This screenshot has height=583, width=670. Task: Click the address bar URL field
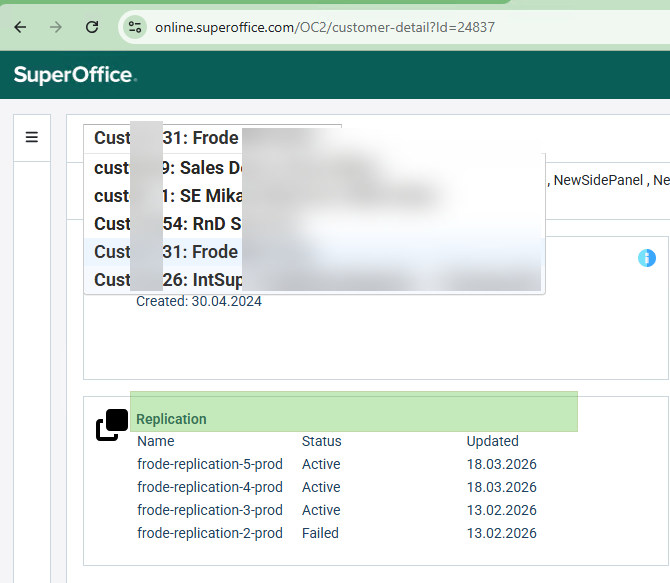324,27
